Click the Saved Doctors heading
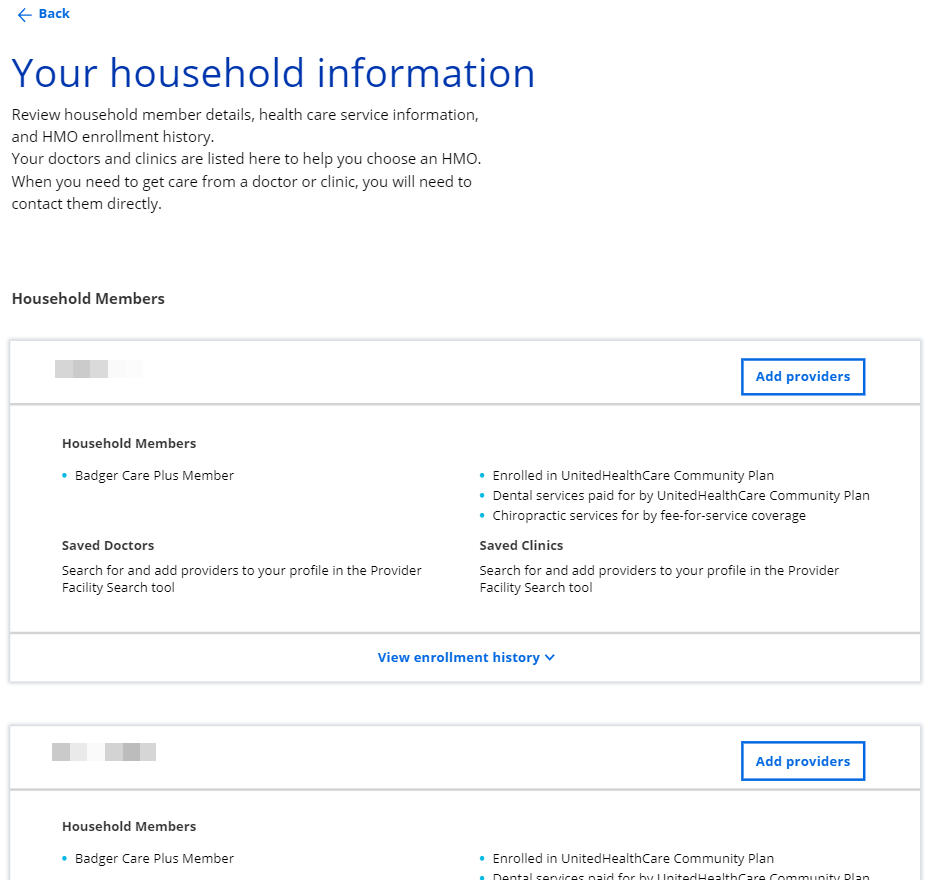Screen dimensions: 928x880 tap(108, 546)
